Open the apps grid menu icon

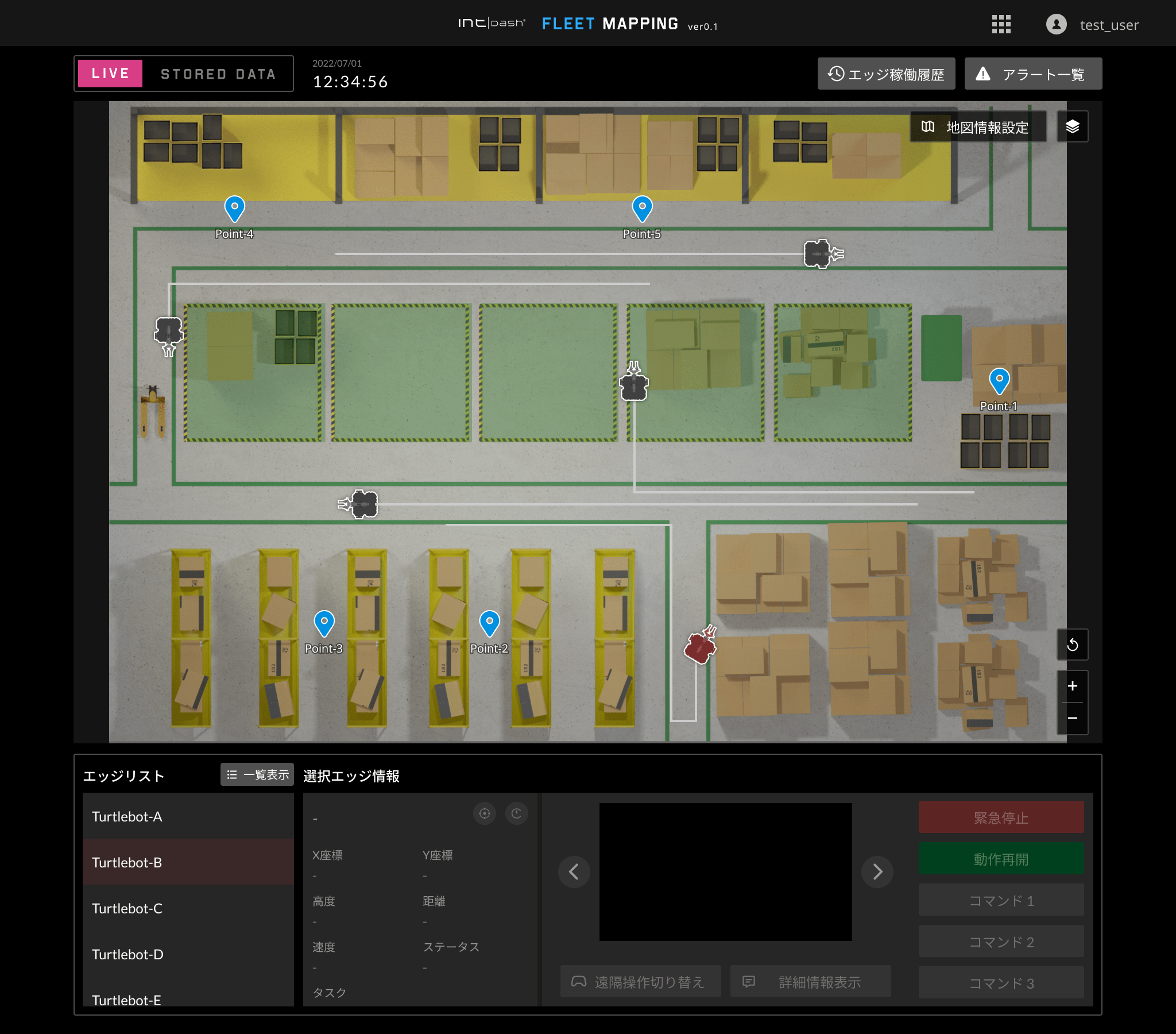[x=1001, y=25]
